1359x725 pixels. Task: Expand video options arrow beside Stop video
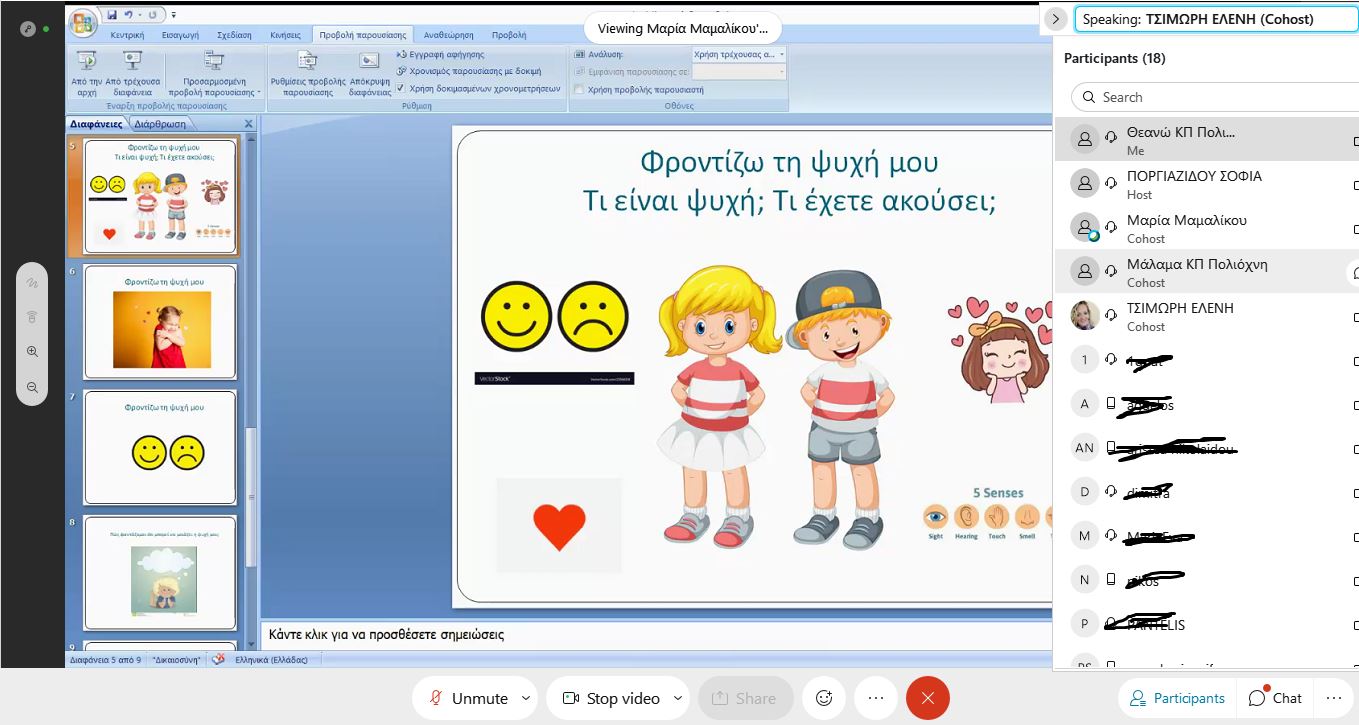tap(678, 698)
